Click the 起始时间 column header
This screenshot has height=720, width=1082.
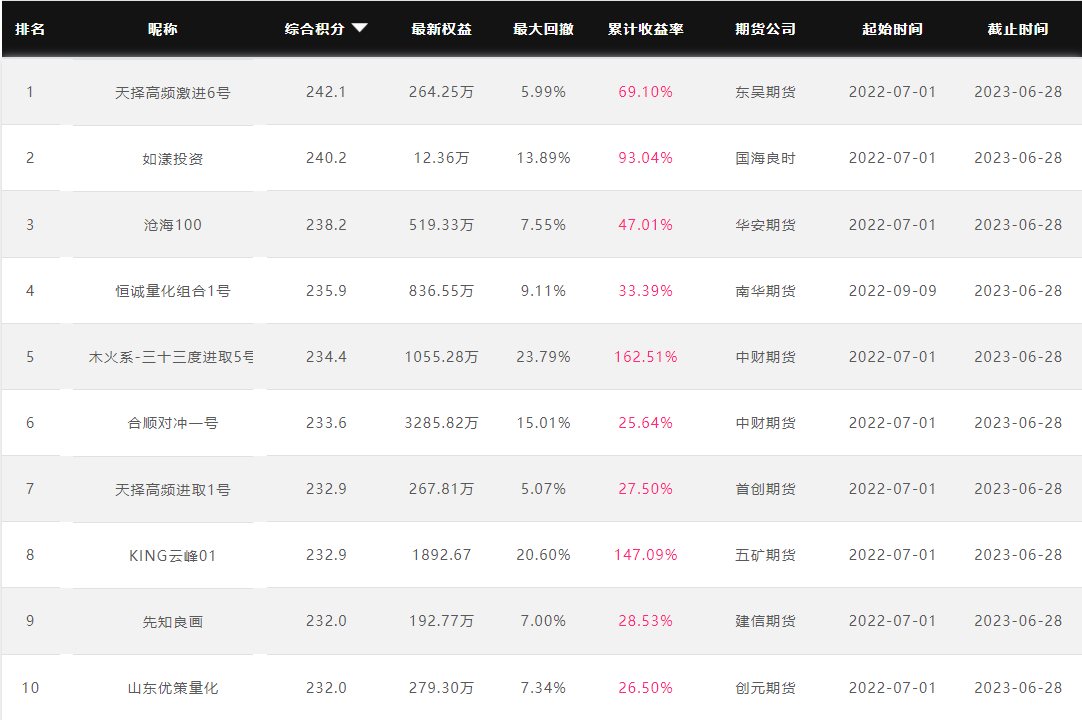(x=892, y=29)
